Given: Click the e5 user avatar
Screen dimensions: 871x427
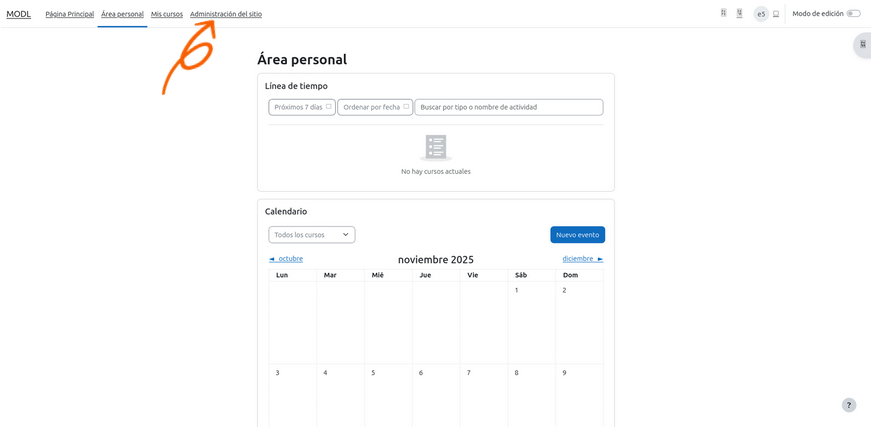Looking at the screenshot, I should click(x=761, y=14).
